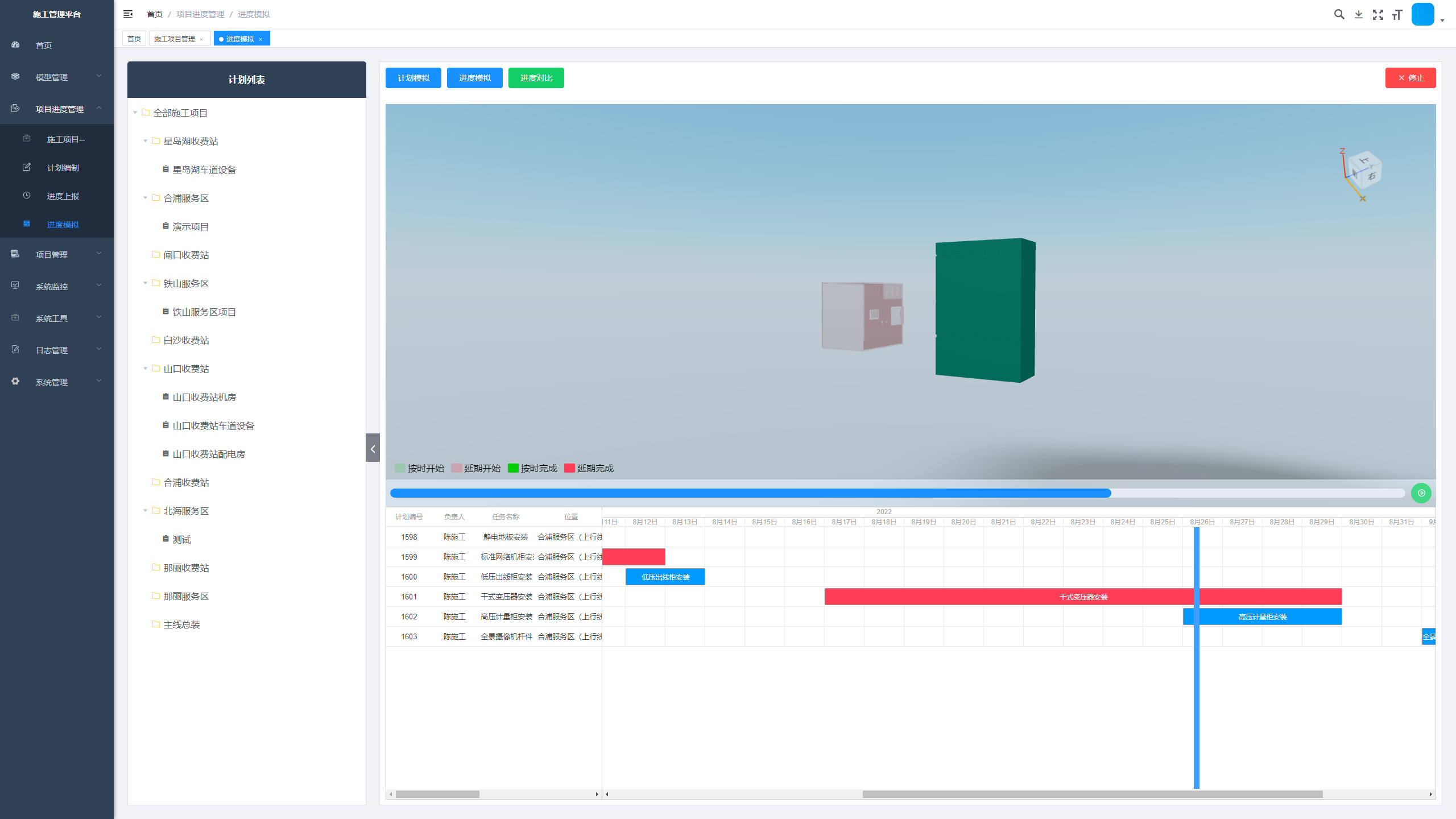Collapse the sidebar with hamburger icon
The height and width of the screenshot is (819, 1456).
click(128, 14)
